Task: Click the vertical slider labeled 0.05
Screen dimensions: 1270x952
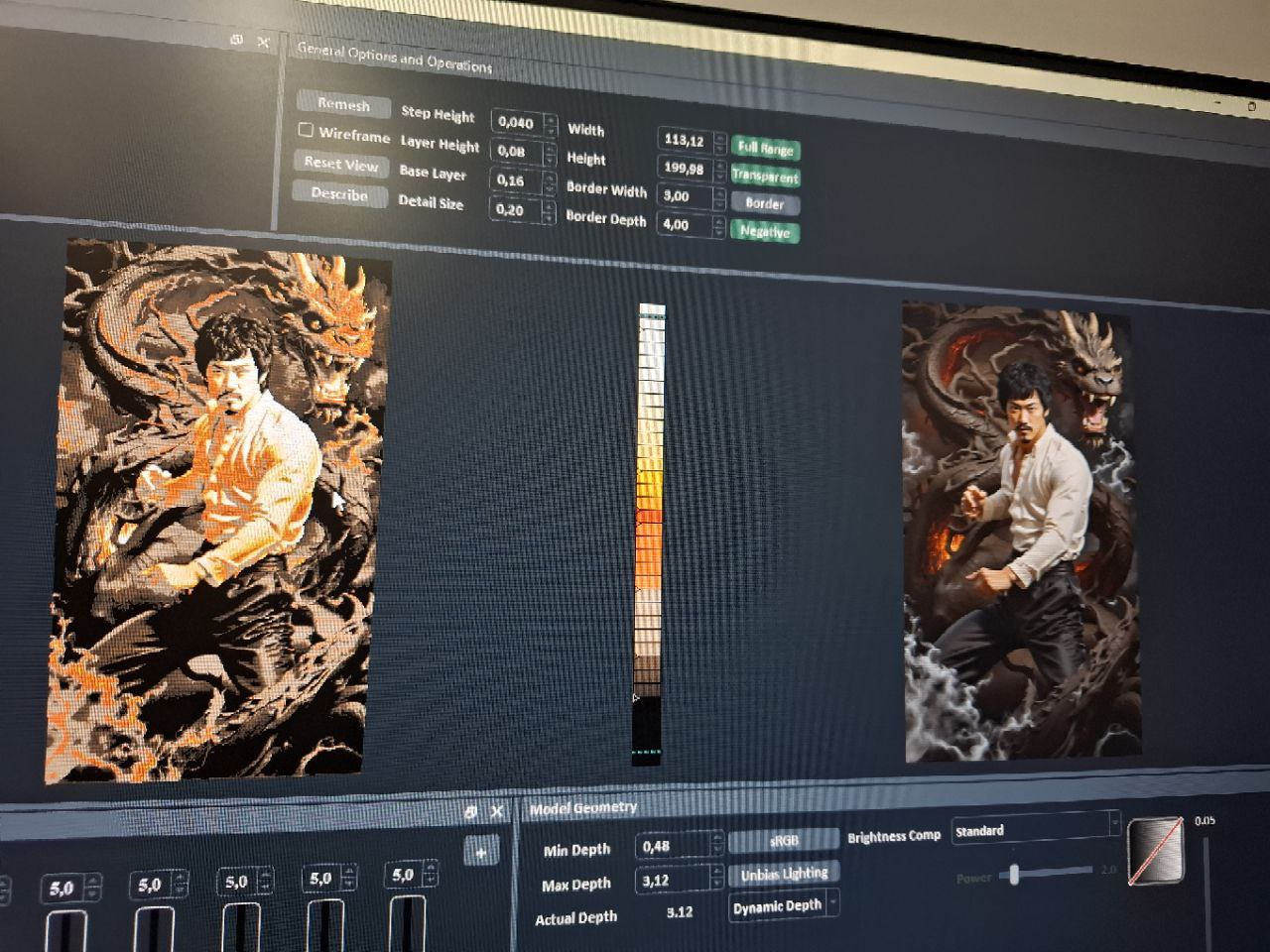Action: [1207, 892]
